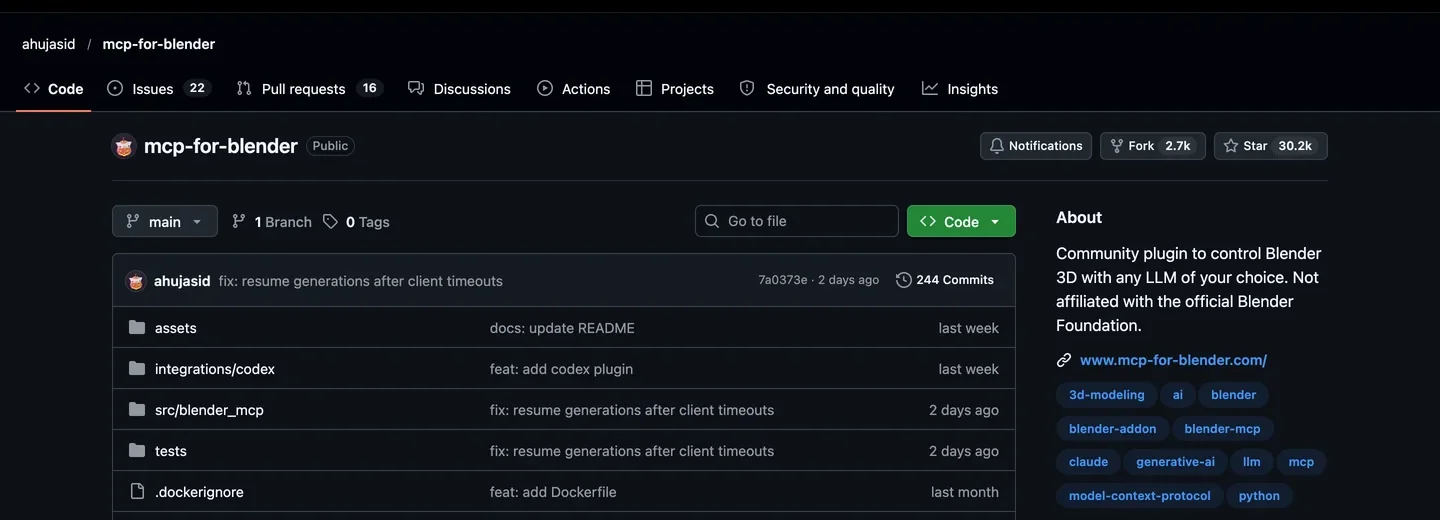Open commit 'feat: add codex plugin'
This screenshot has width=1440, height=520.
point(561,369)
